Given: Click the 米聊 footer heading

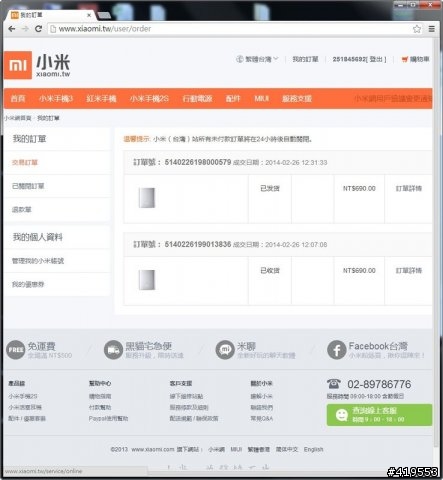Looking at the screenshot, I should coord(246,346).
